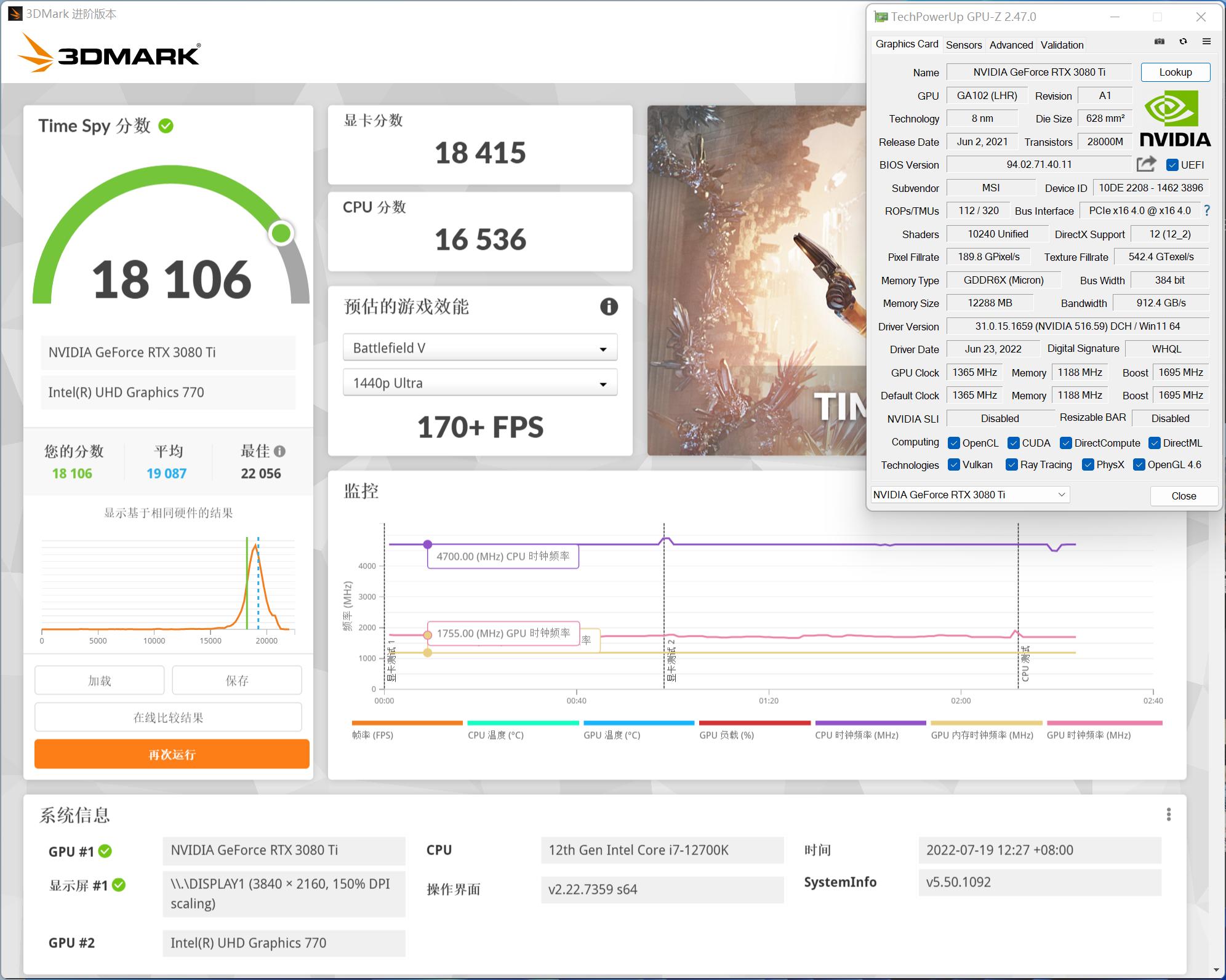Click the BIOS export share icon
Image resolution: width=1226 pixels, height=980 pixels.
[x=1146, y=164]
